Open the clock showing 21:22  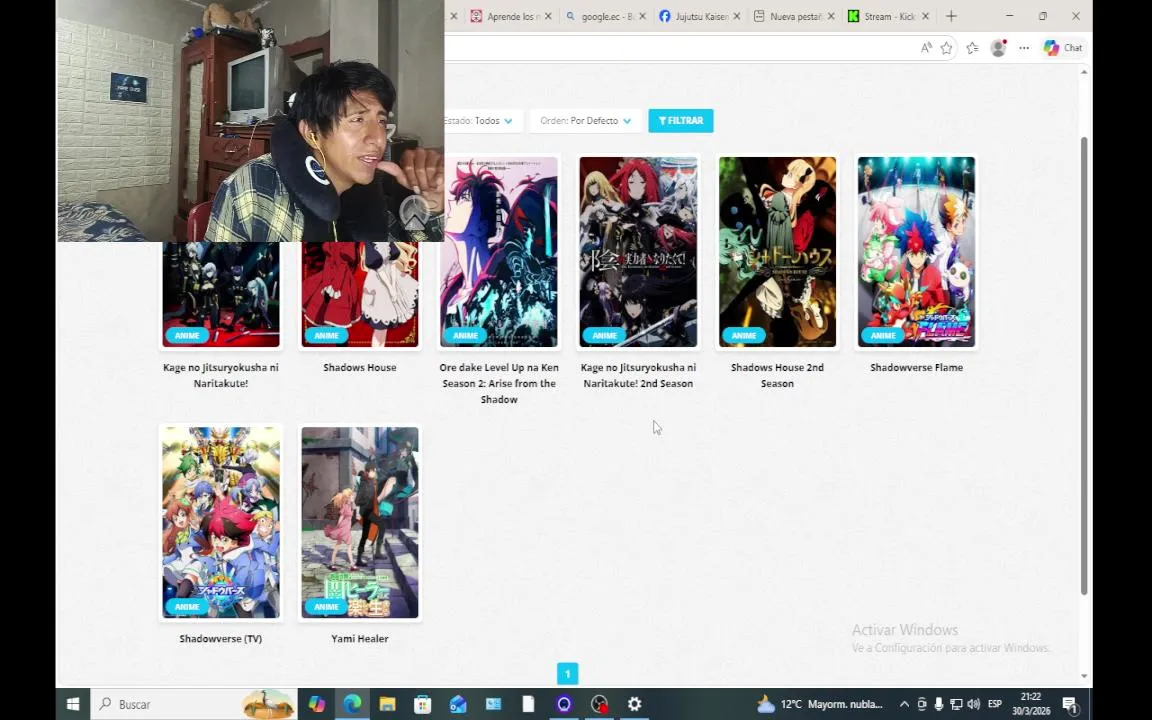point(1031,704)
